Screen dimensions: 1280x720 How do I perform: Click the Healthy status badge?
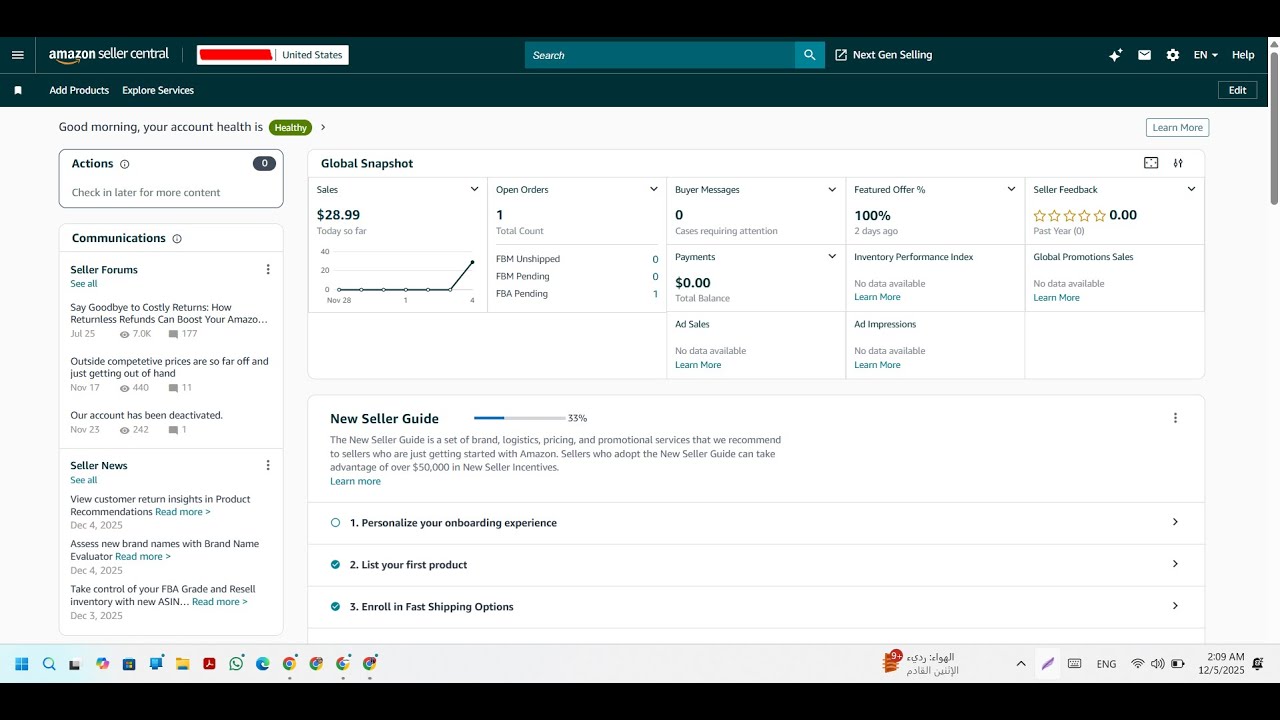tap(290, 127)
